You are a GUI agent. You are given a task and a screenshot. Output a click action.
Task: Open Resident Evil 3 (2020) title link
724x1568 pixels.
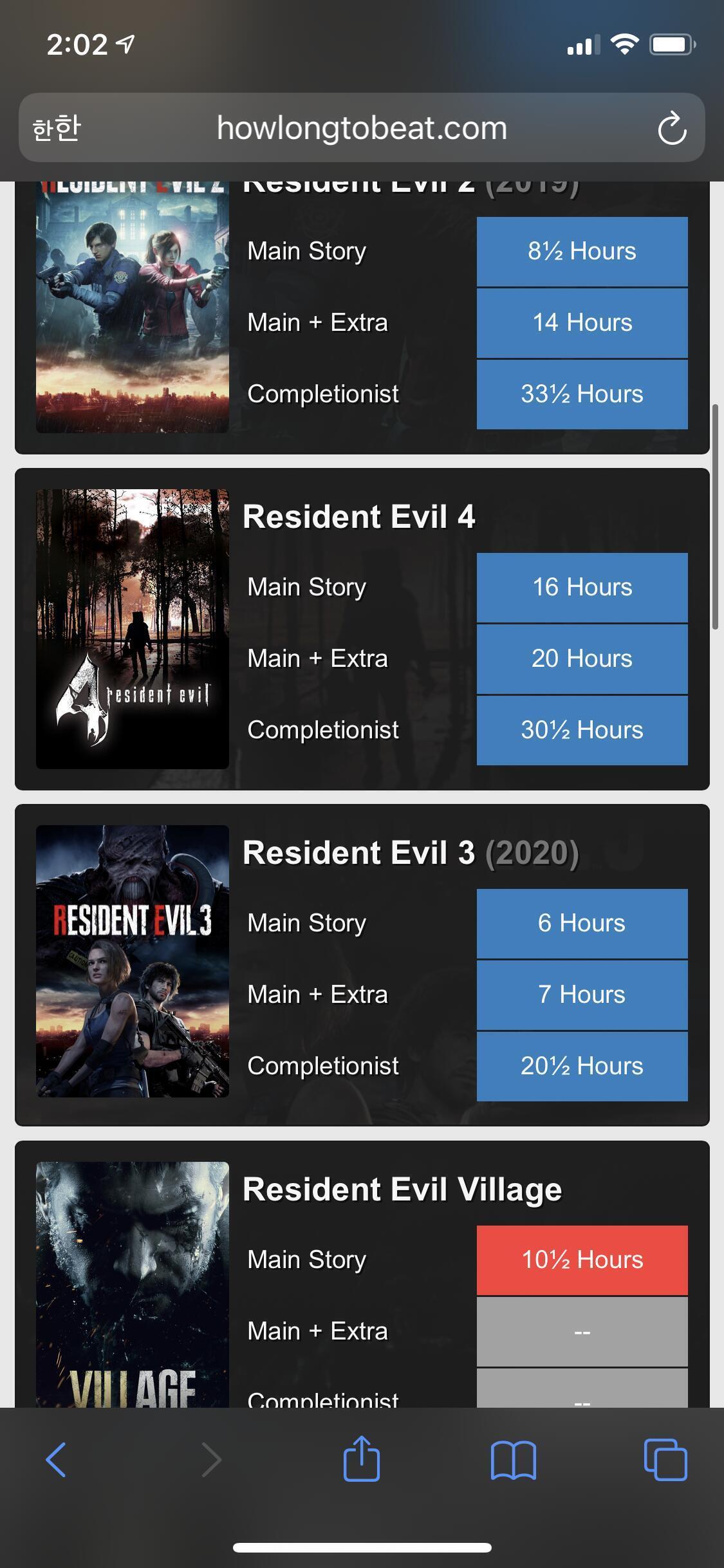point(411,853)
